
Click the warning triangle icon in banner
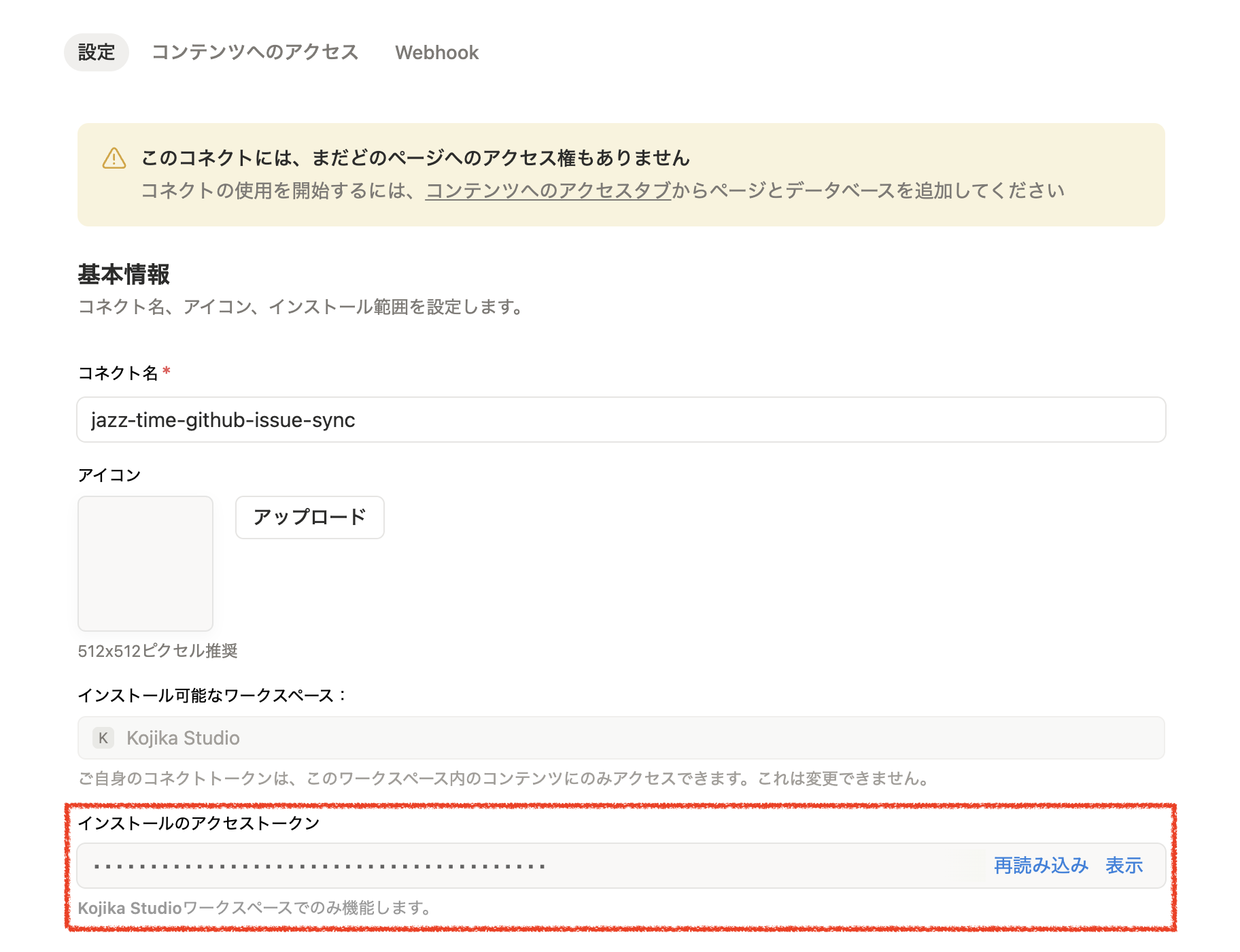[114, 158]
